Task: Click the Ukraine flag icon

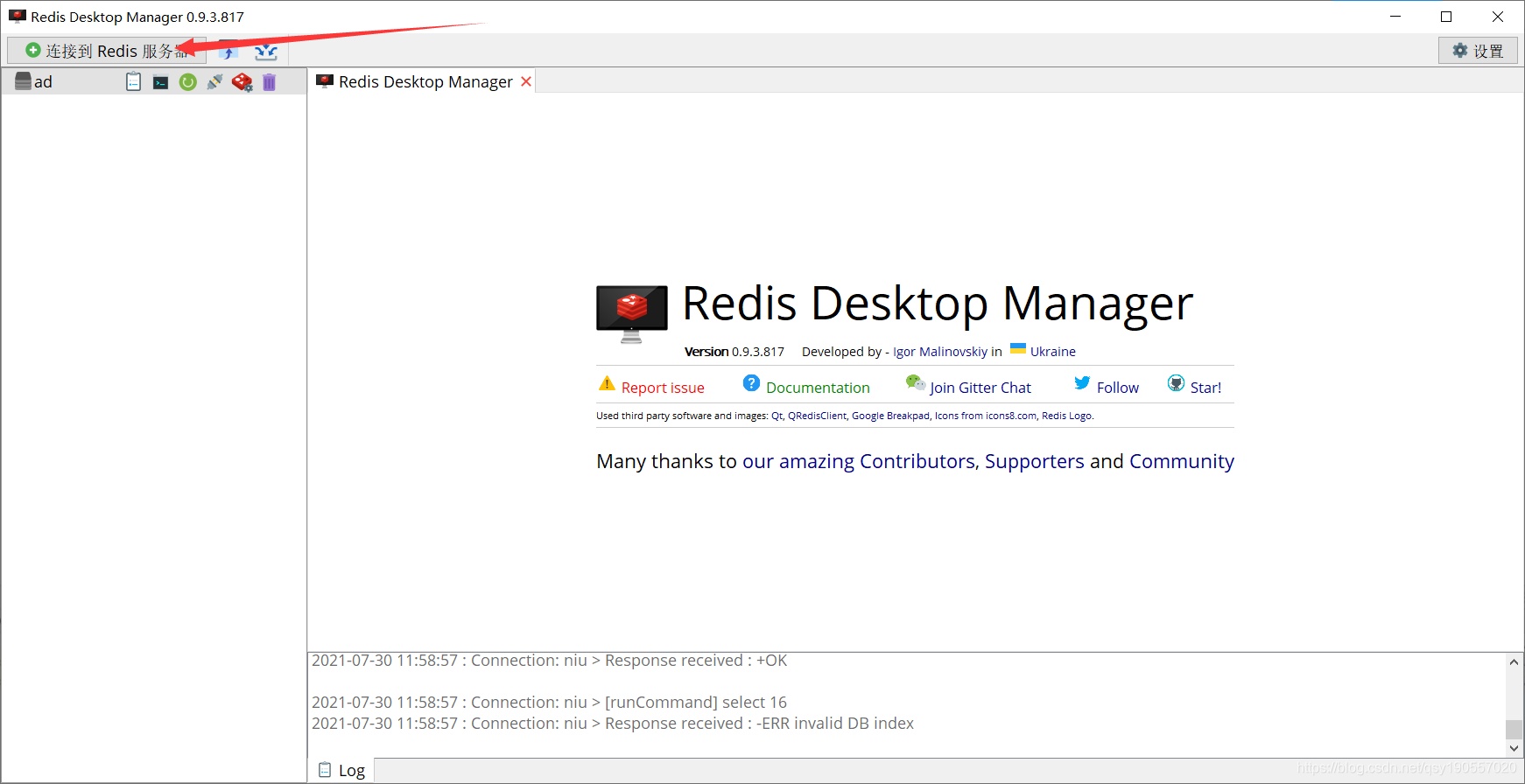Action: pyautogui.click(x=1018, y=348)
